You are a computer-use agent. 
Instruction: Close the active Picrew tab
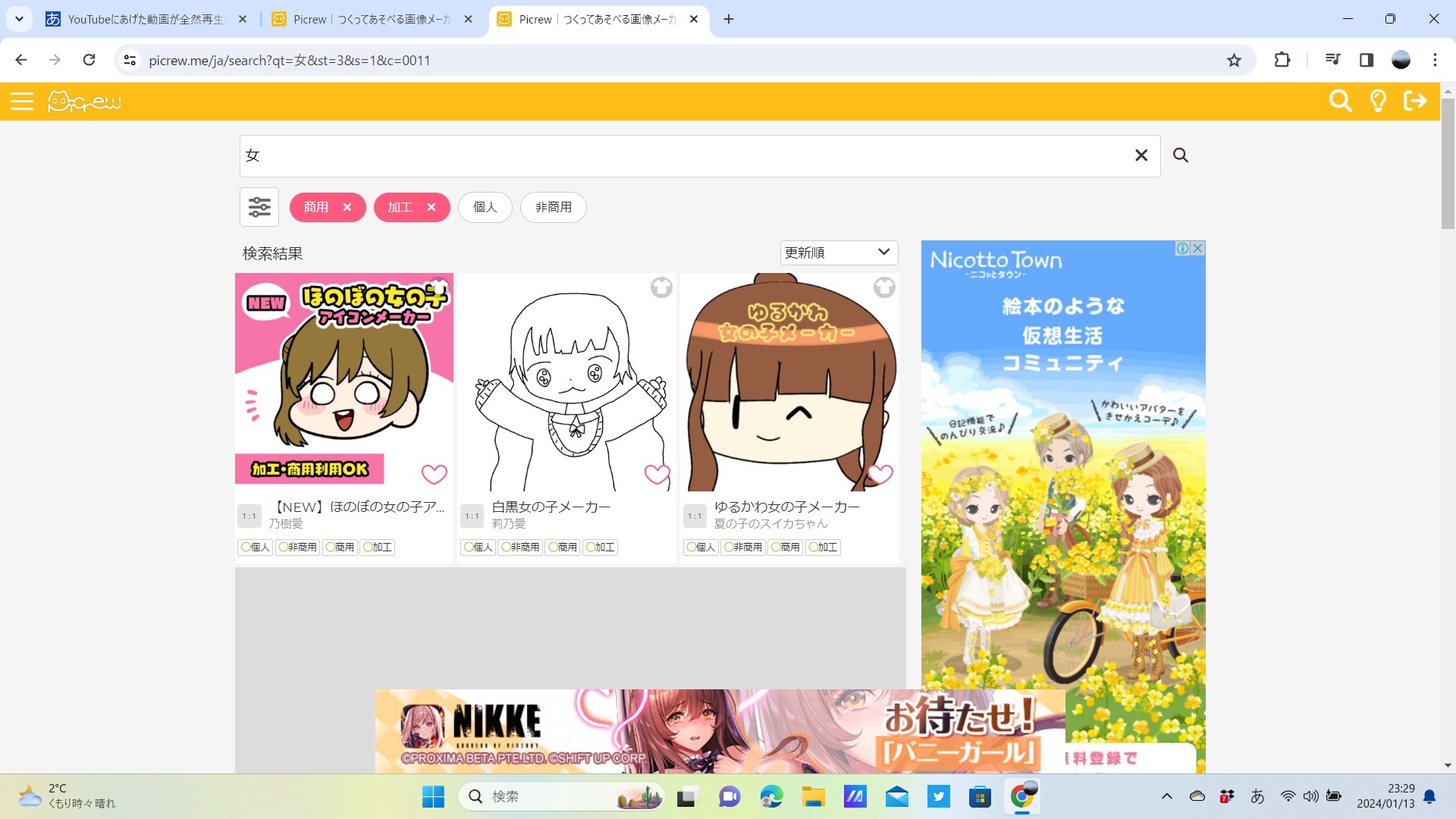[x=694, y=19]
